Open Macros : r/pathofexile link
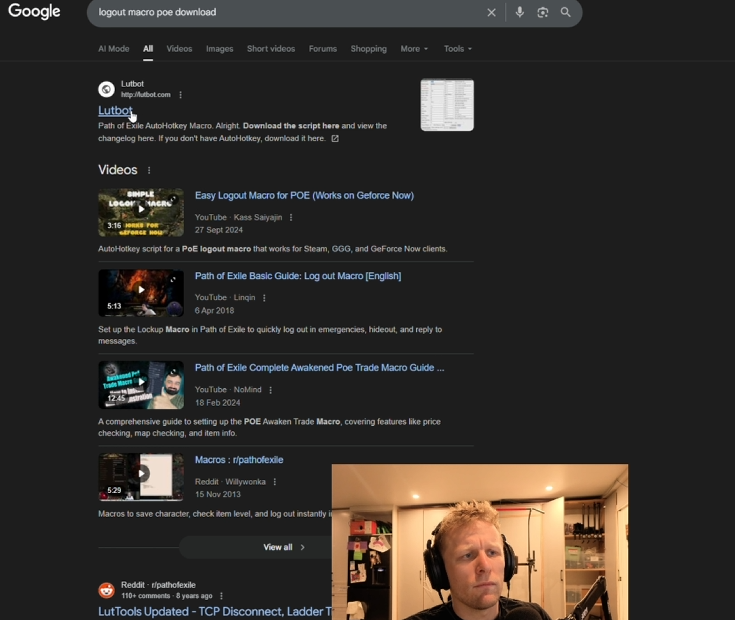 click(x=239, y=460)
